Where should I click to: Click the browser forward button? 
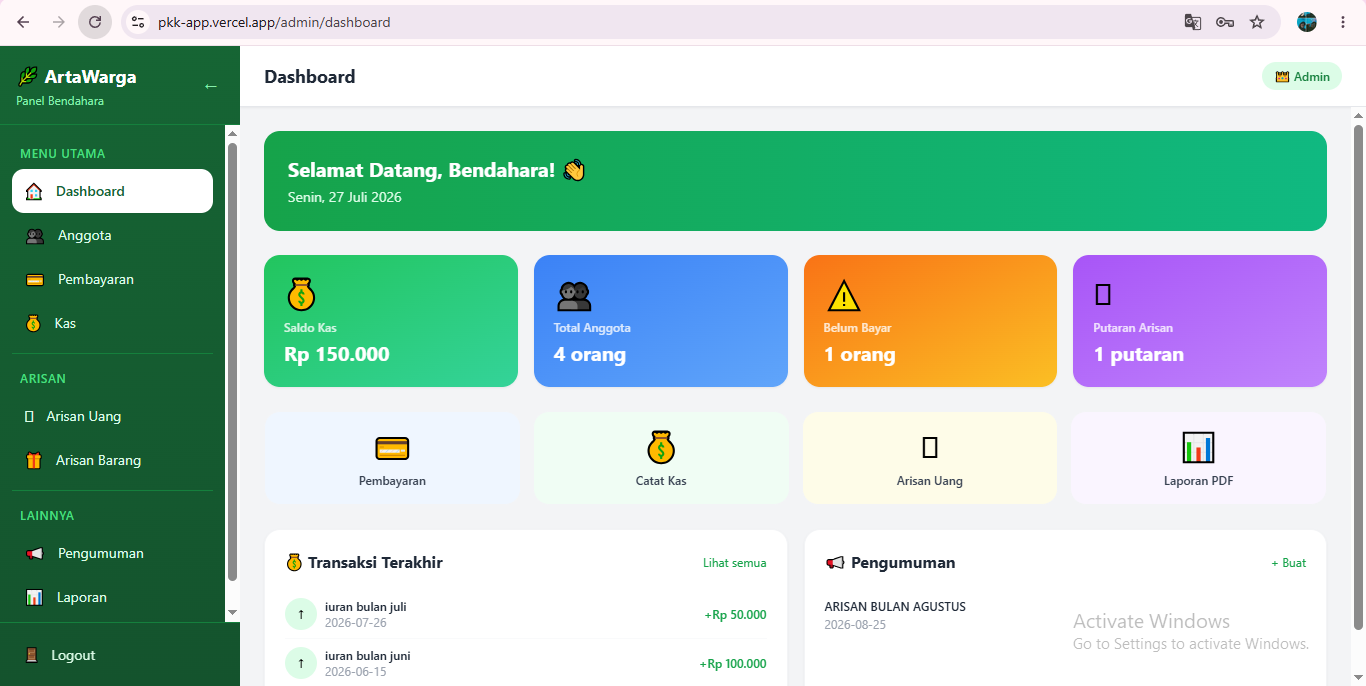pos(59,22)
